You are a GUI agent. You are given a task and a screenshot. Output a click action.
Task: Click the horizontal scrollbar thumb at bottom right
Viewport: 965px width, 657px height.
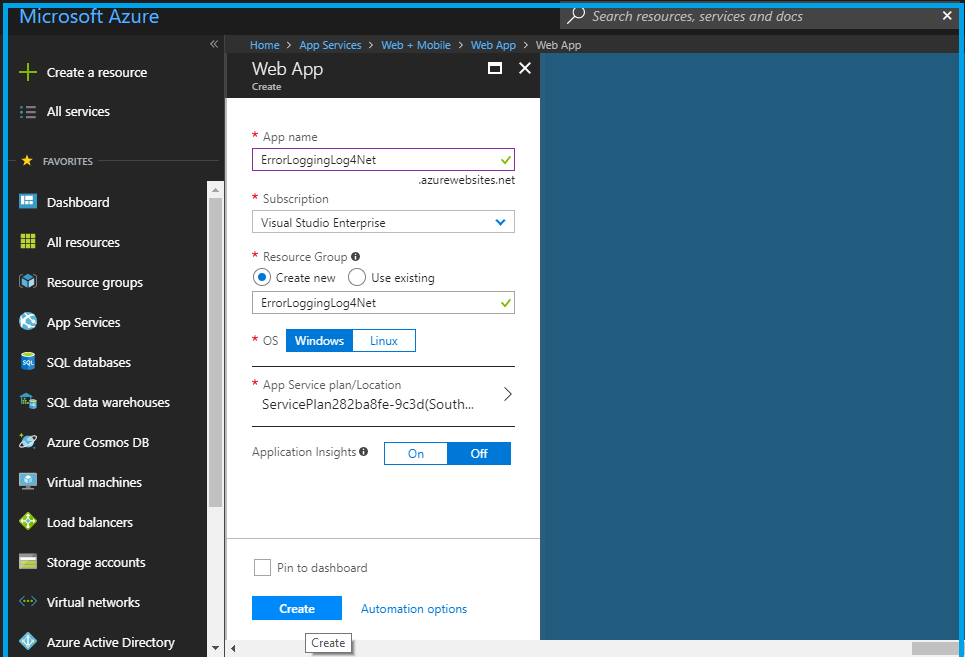click(x=935, y=648)
